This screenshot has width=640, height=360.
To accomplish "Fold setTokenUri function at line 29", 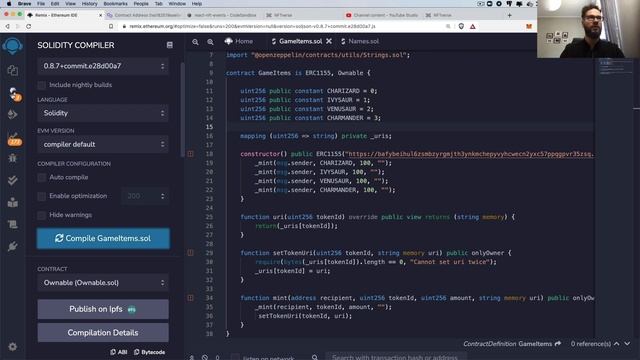I will 191,253.
